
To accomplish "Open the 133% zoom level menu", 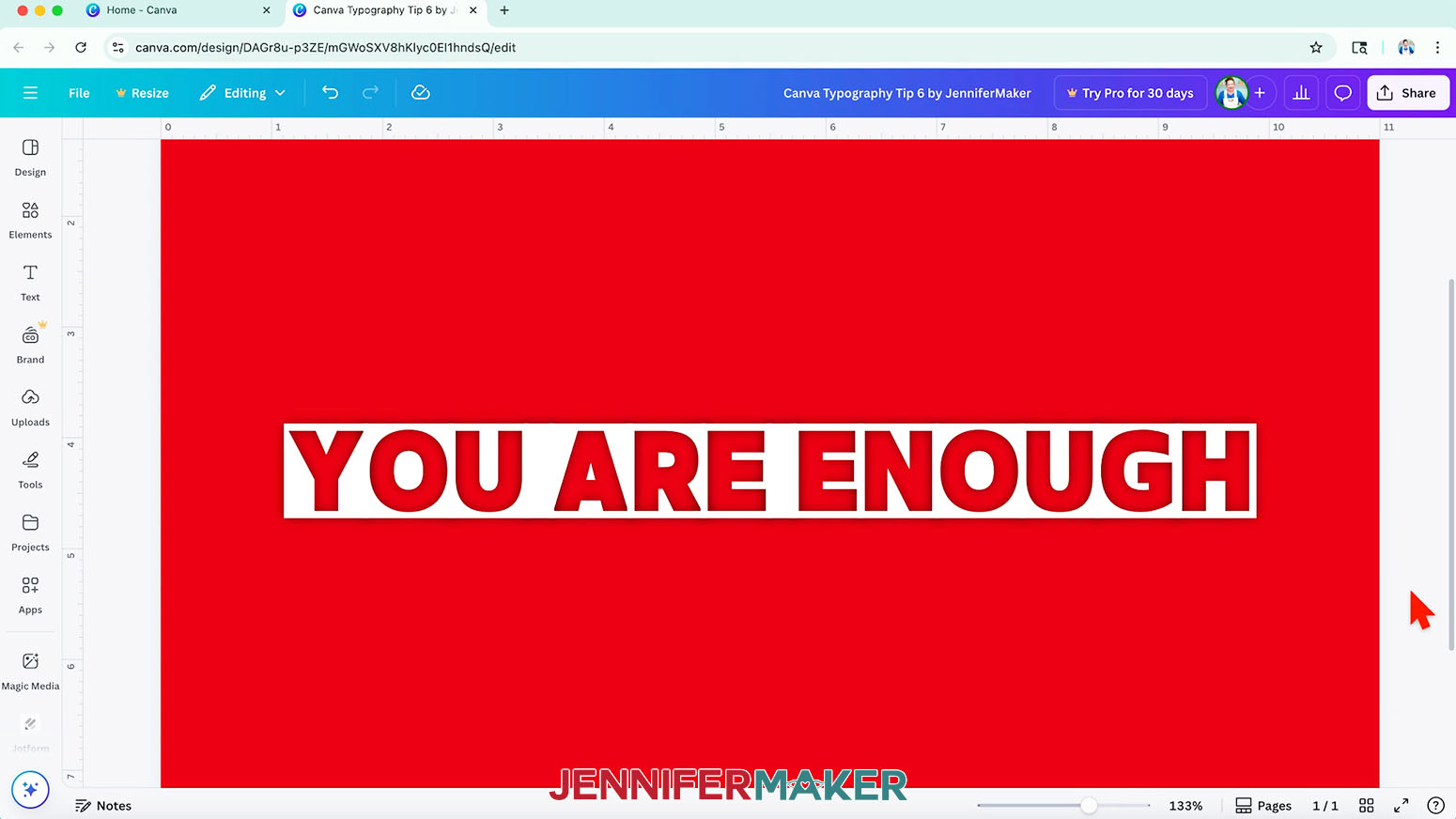I will point(1185,806).
